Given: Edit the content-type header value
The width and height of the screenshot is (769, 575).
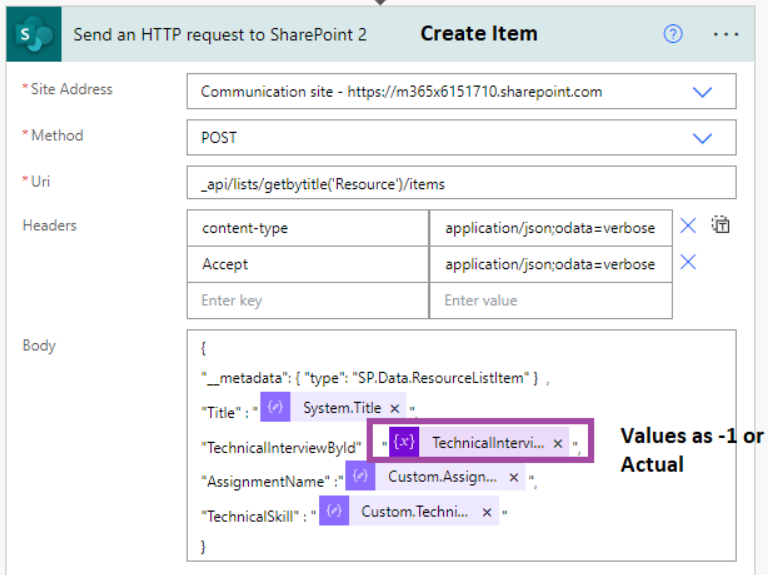Looking at the screenshot, I should click(551, 228).
